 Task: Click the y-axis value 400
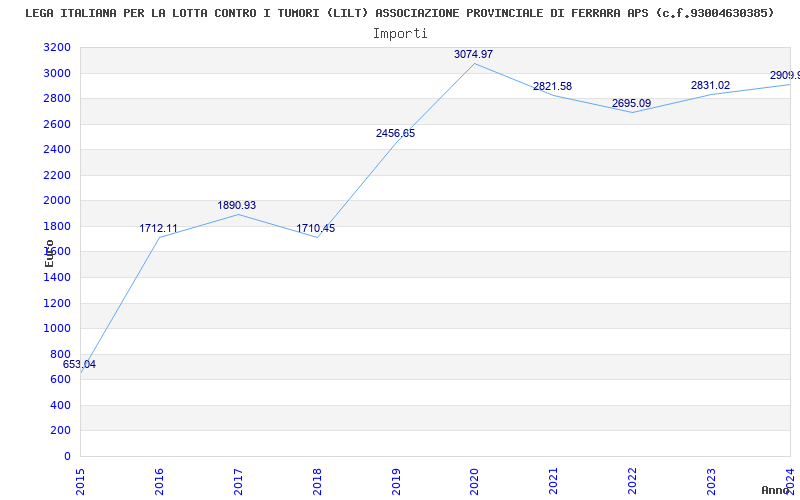(x=61, y=406)
